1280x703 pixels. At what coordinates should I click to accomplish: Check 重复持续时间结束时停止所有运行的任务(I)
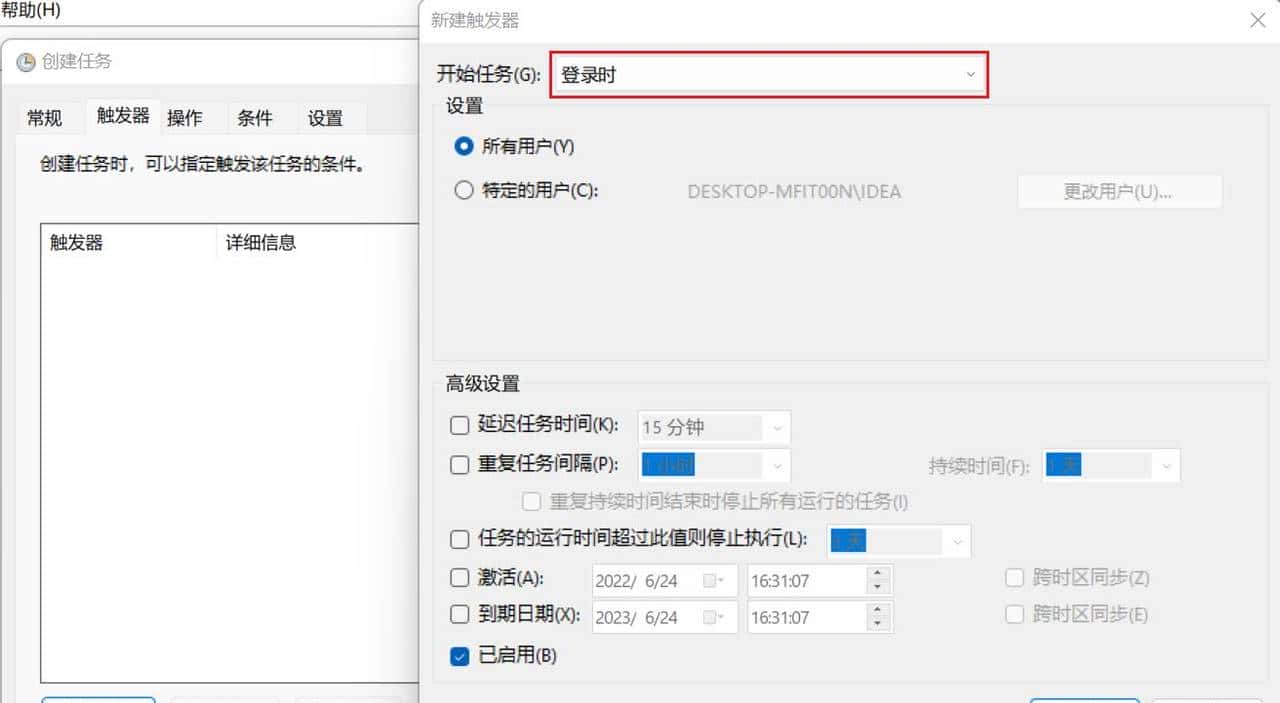click(x=531, y=501)
